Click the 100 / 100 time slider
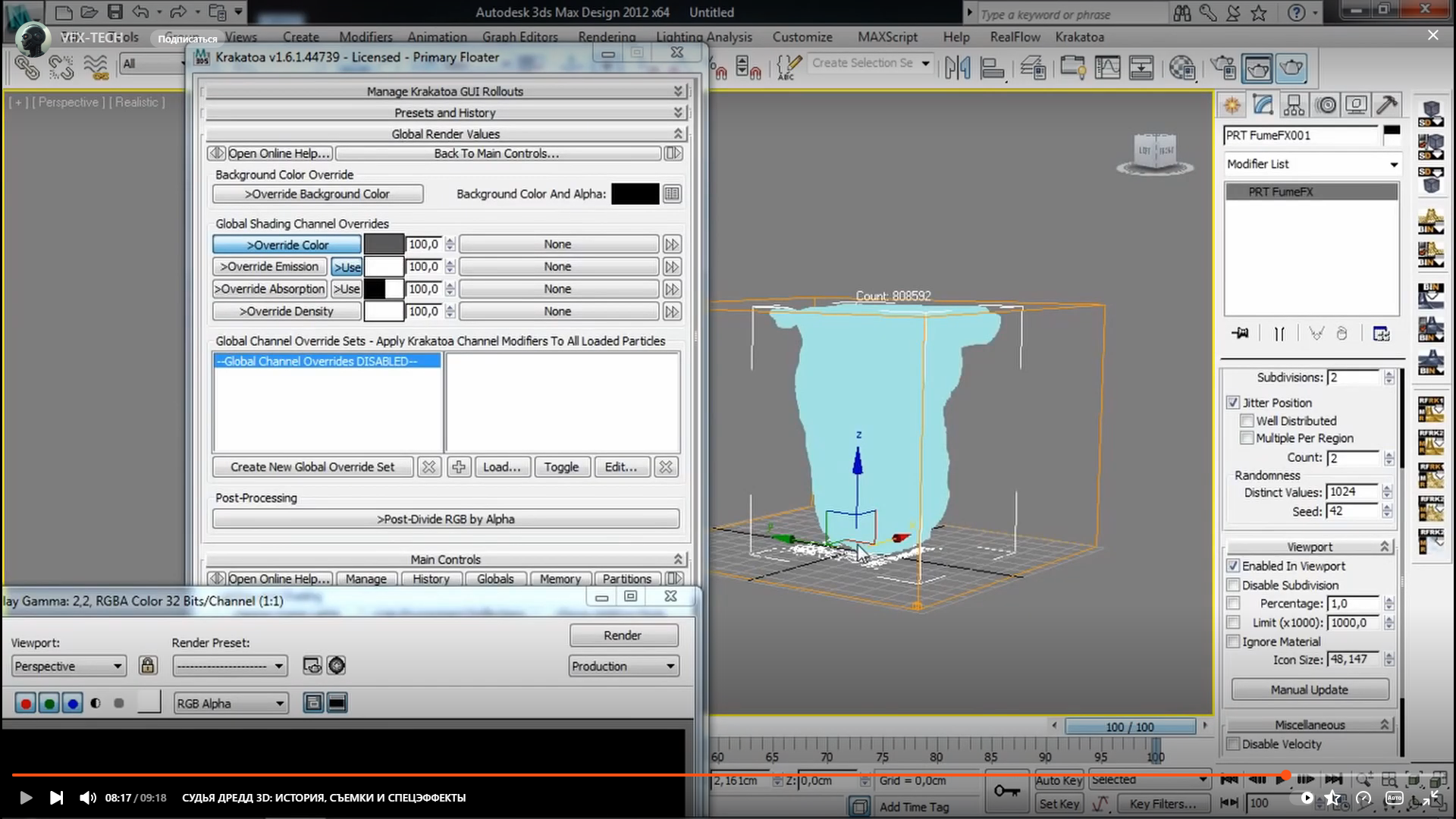Viewport: 1456px width, 819px height. (1130, 726)
